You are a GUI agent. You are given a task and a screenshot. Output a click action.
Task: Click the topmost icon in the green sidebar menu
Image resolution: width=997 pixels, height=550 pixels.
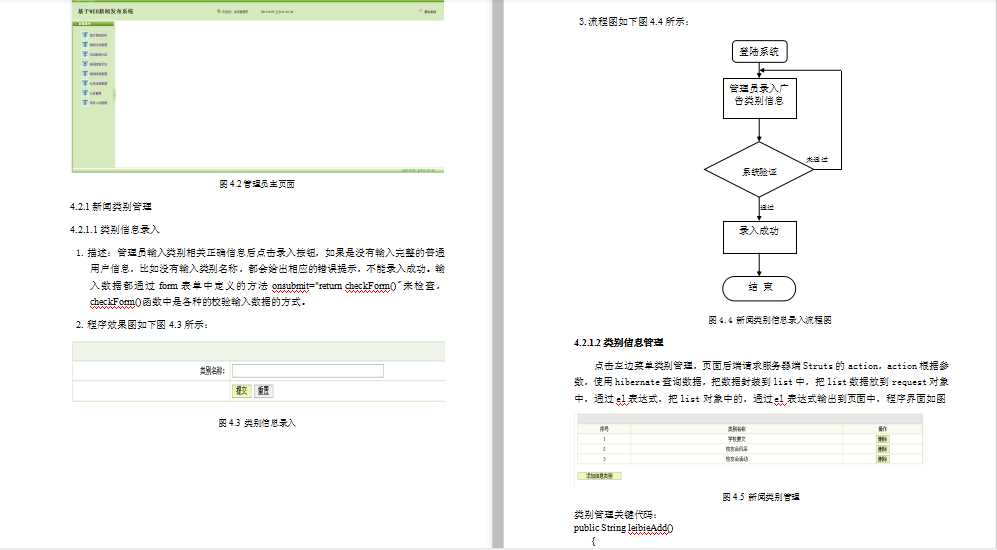tap(86, 36)
